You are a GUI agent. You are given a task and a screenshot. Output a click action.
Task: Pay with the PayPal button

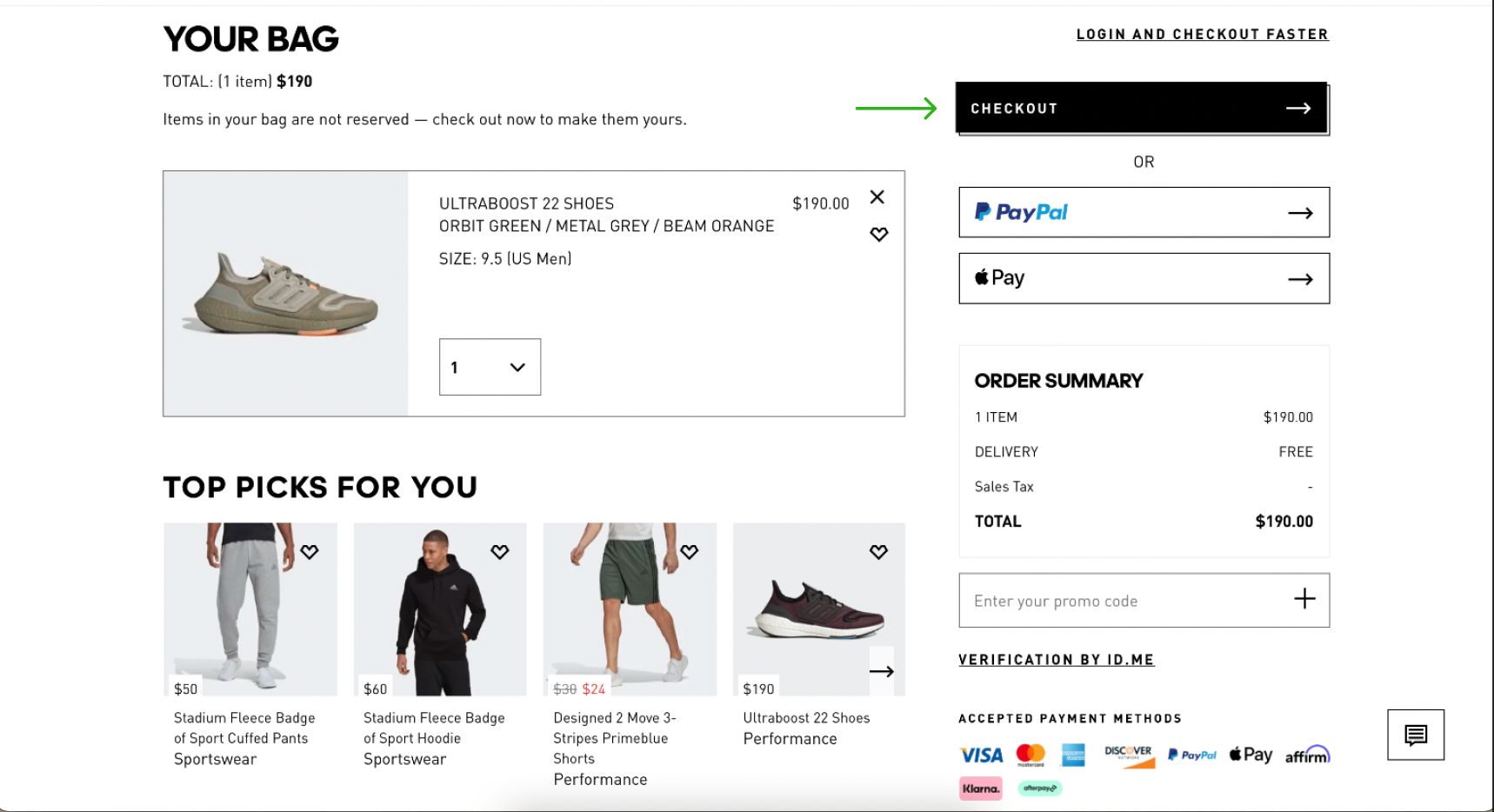(1144, 212)
